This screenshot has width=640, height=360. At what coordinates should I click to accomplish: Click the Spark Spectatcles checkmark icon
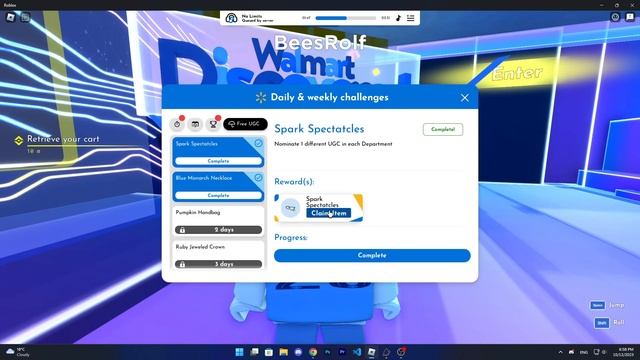[258, 143]
